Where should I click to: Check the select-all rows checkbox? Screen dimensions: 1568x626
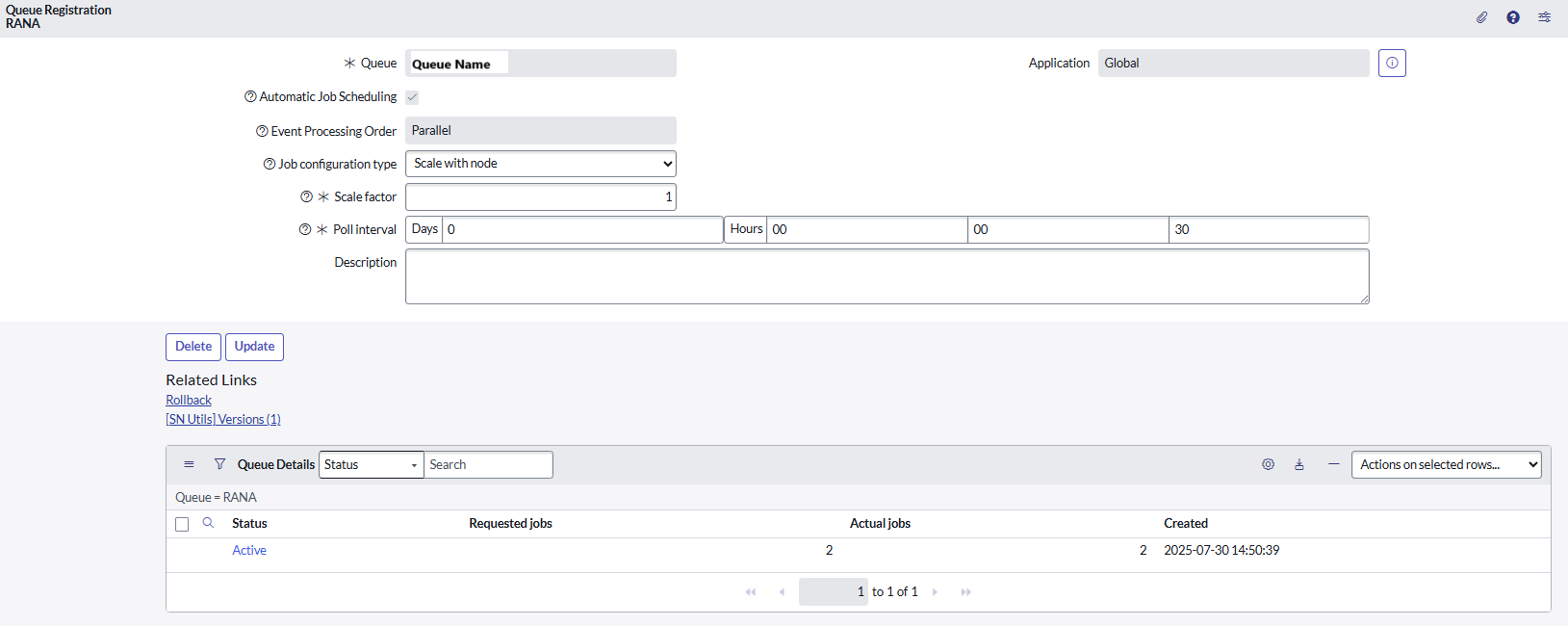[x=182, y=525]
